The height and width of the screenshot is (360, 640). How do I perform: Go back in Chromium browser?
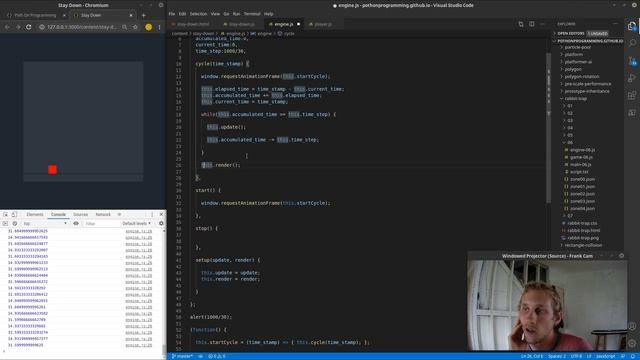click(7, 27)
